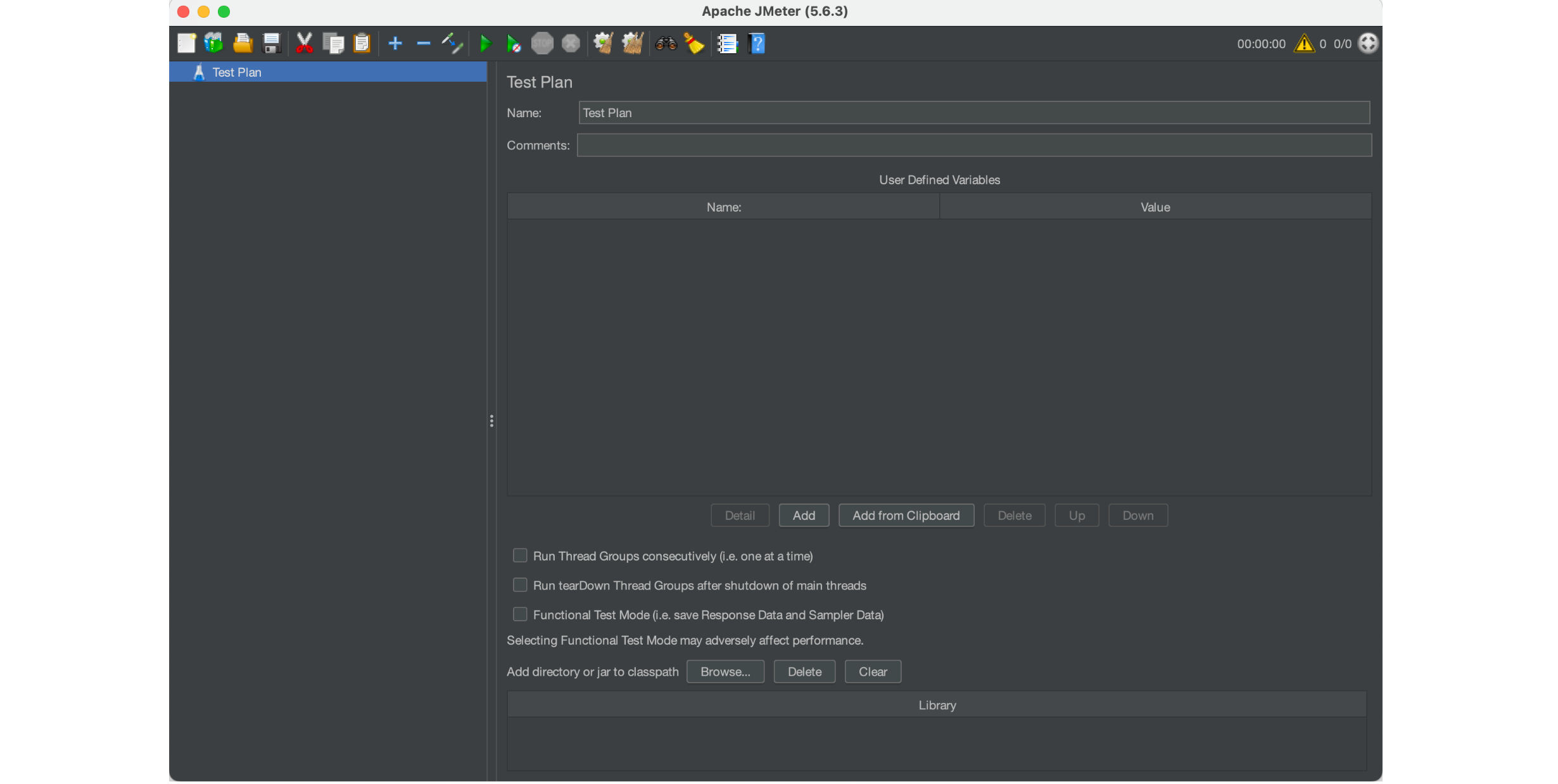Click the Stop test icon
The image size is (1558, 784).
pos(542,43)
